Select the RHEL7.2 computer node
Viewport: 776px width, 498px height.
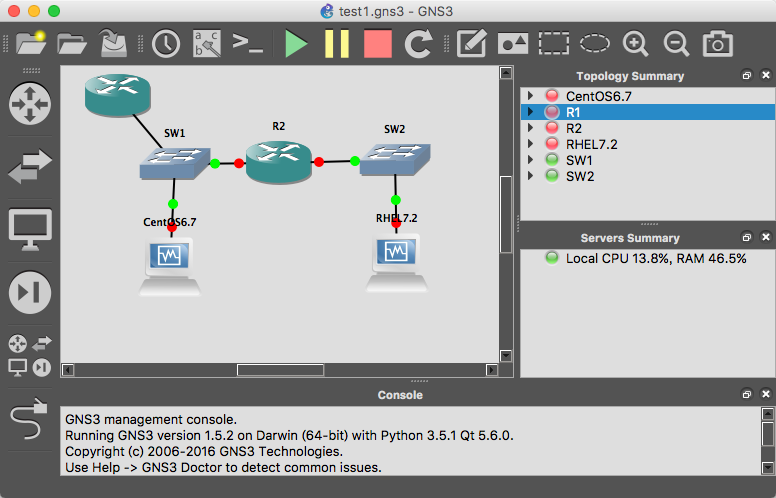tap(396, 263)
